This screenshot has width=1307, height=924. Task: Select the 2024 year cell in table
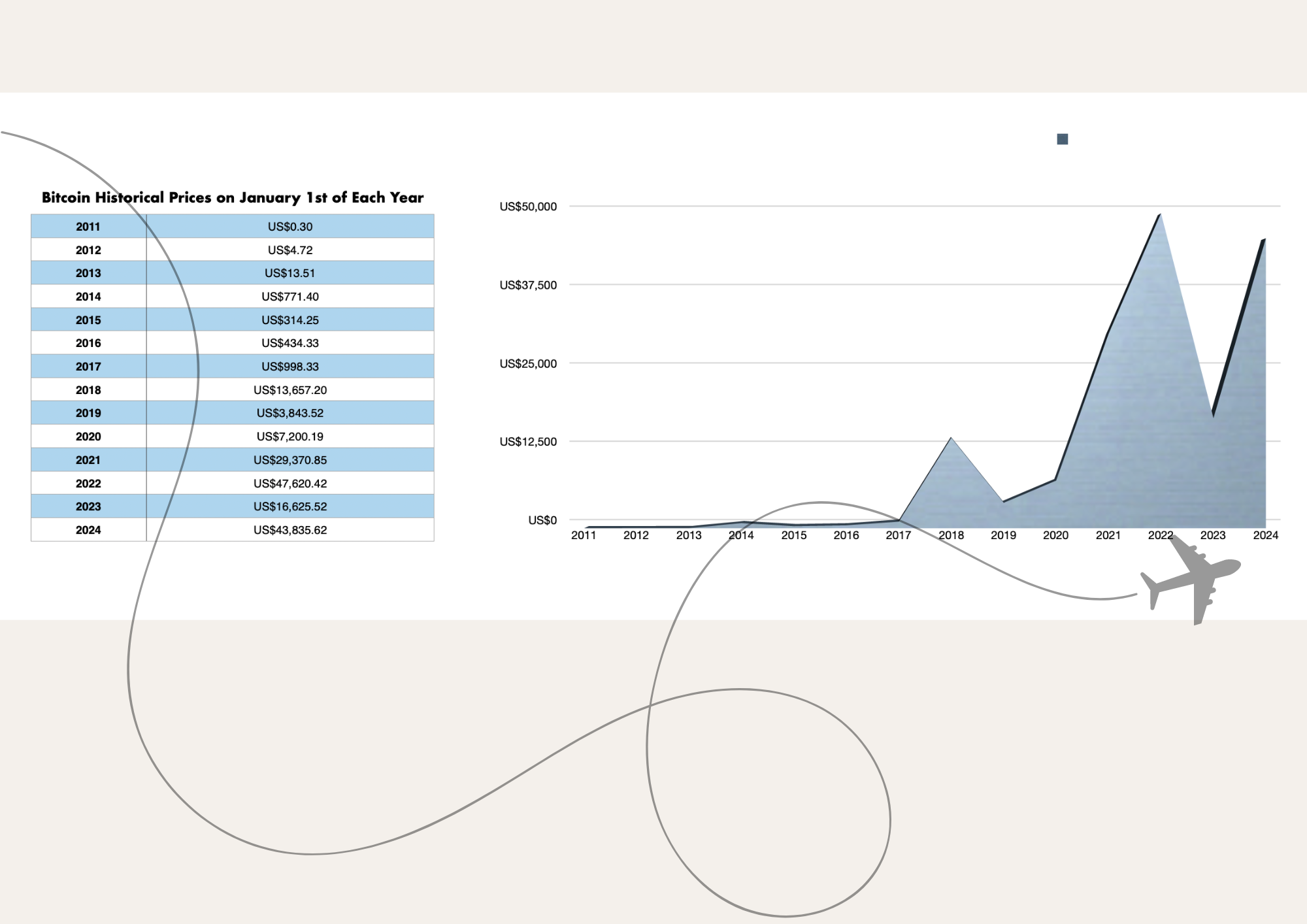click(88, 530)
